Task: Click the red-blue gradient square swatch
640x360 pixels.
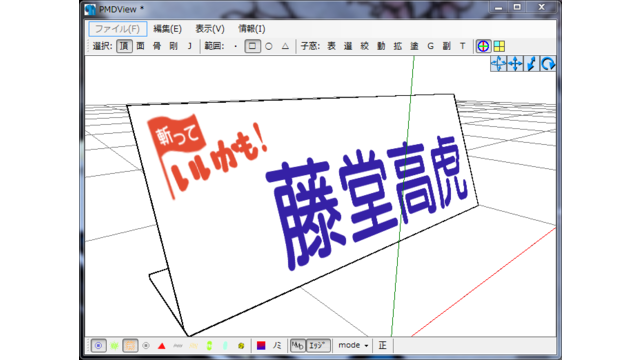Action: 261,346
